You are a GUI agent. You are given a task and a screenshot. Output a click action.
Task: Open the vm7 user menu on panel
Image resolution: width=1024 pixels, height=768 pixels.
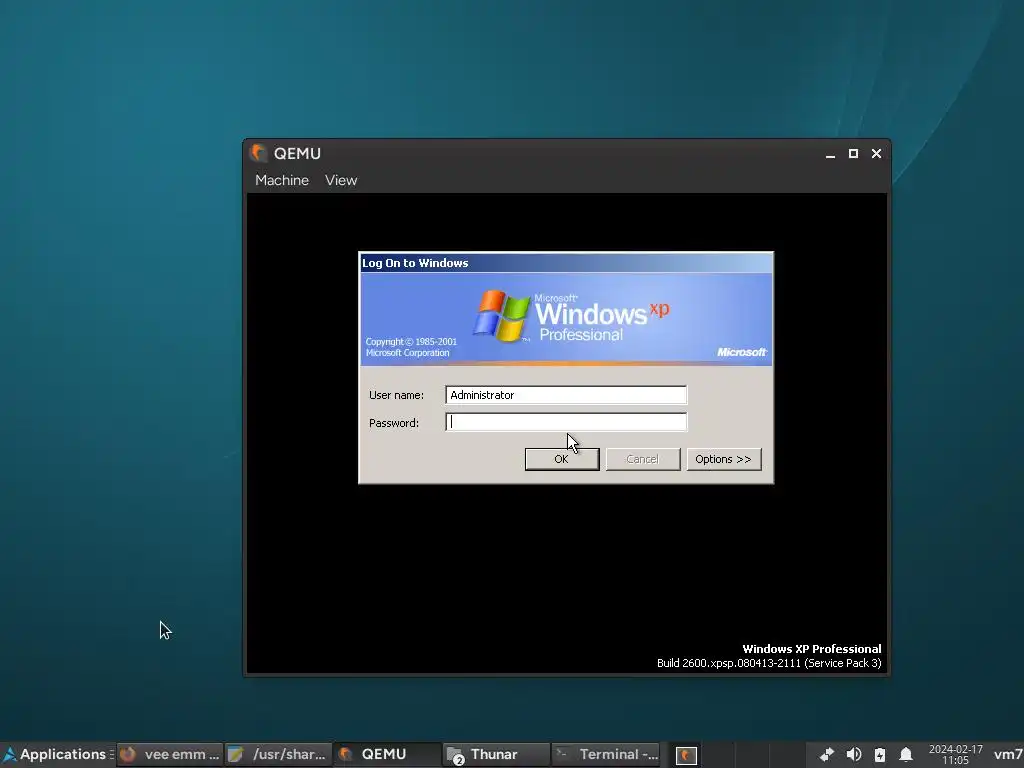(1008, 755)
